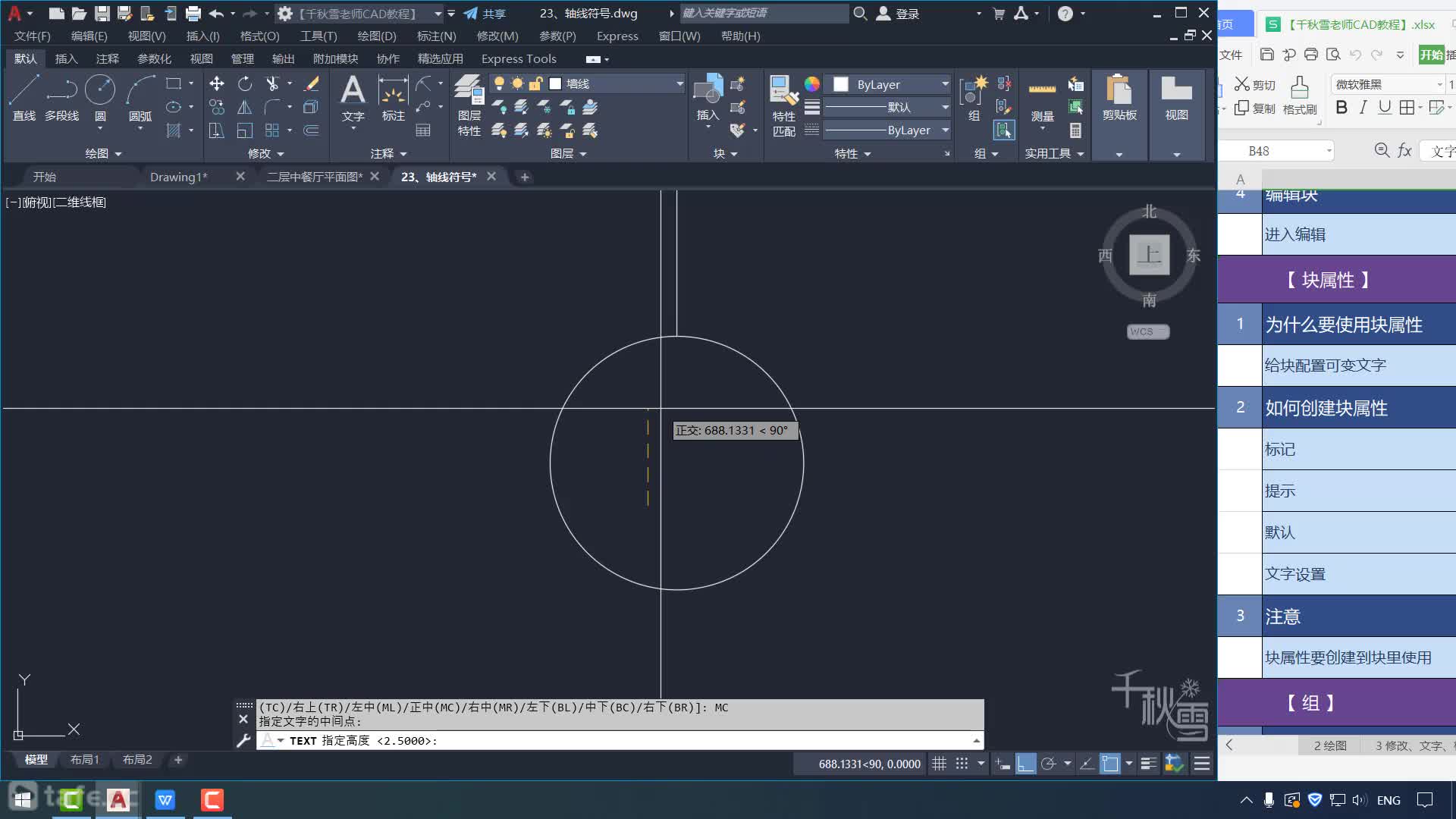The height and width of the screenshot is (819, 1456).
Task: Click the Rotate tool icon
Action: (244, 83)
